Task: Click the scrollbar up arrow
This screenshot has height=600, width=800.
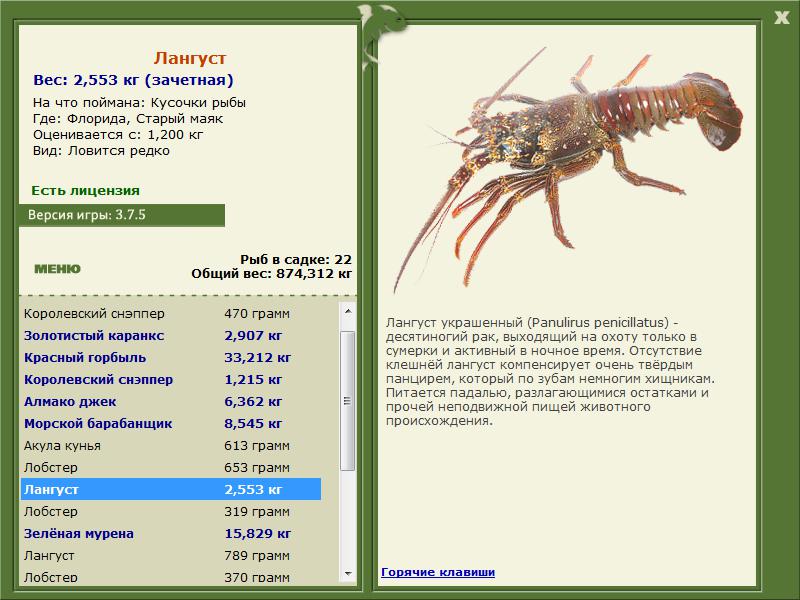Action: click(348, 311)
